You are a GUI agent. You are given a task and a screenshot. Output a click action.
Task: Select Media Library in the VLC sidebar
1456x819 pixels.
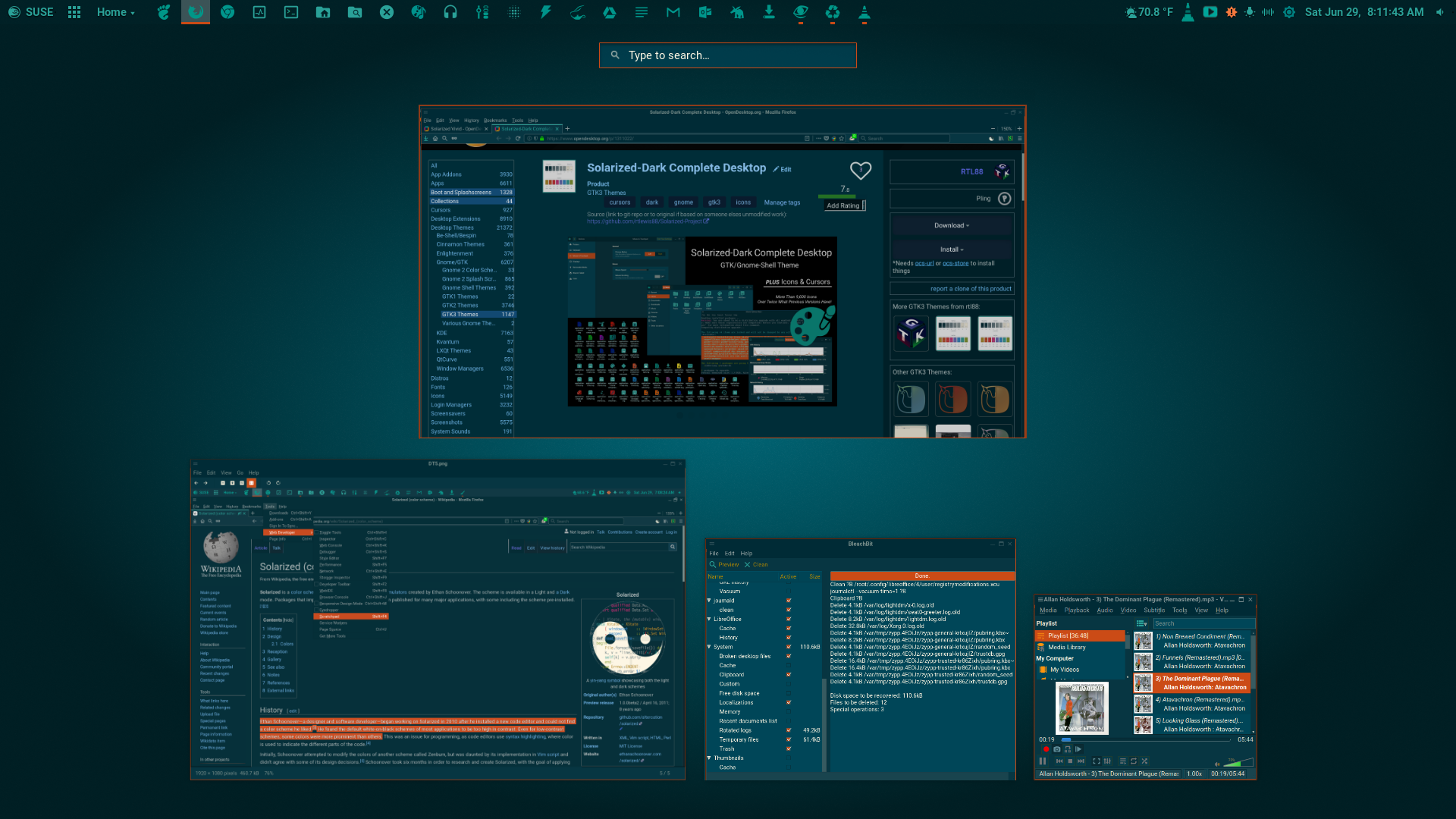pos(1067,648)
